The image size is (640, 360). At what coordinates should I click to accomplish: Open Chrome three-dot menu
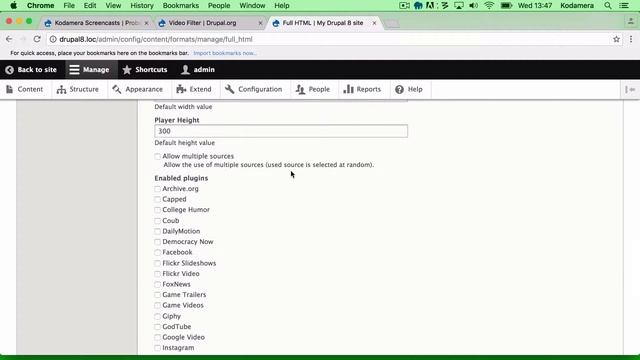[x=631, y=39]
